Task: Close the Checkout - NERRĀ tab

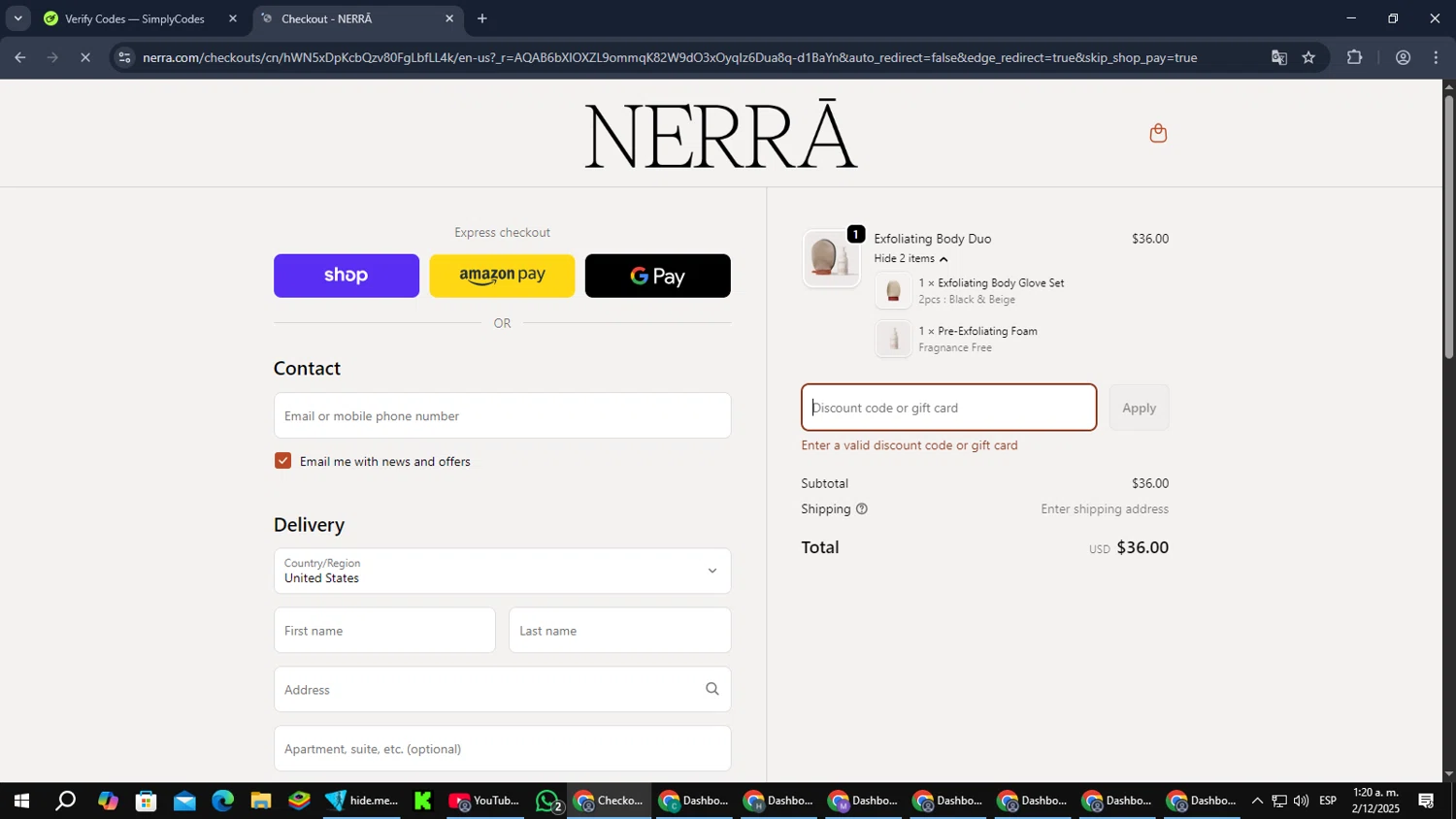Action: click(x=449, y=18)
